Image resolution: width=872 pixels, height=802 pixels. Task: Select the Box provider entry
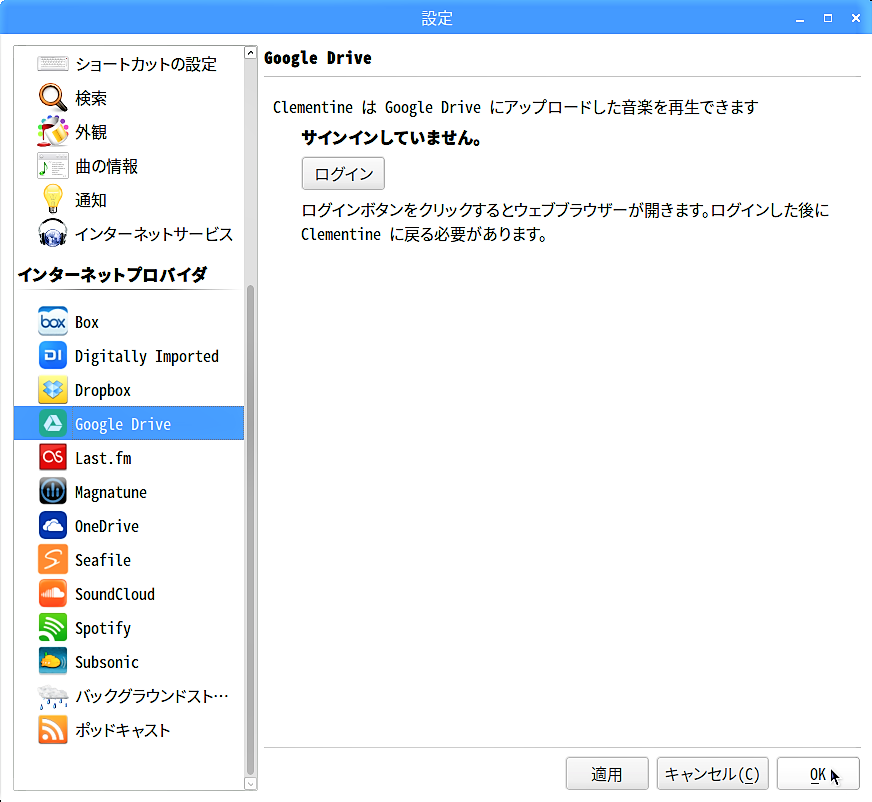pyautogui.click(x=129, y=321)
